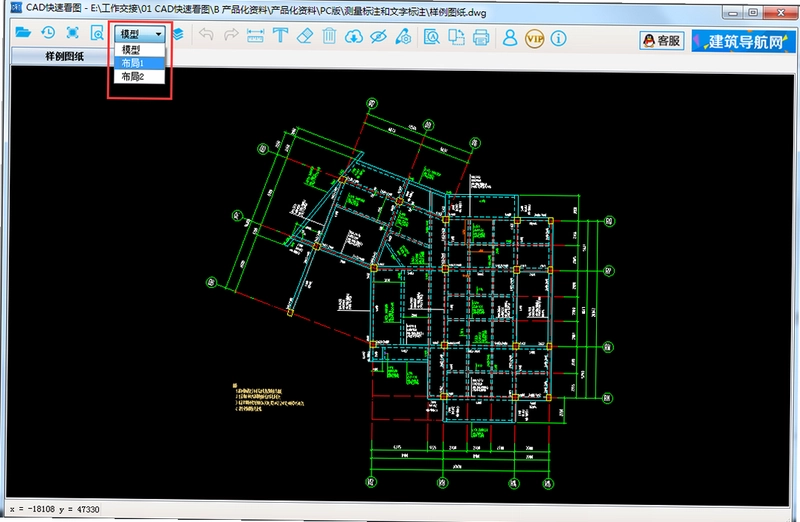The width and height of the screenshot is (800, 522).
Task: Click the cloud download icon
Action: click(x=354, y=36)
